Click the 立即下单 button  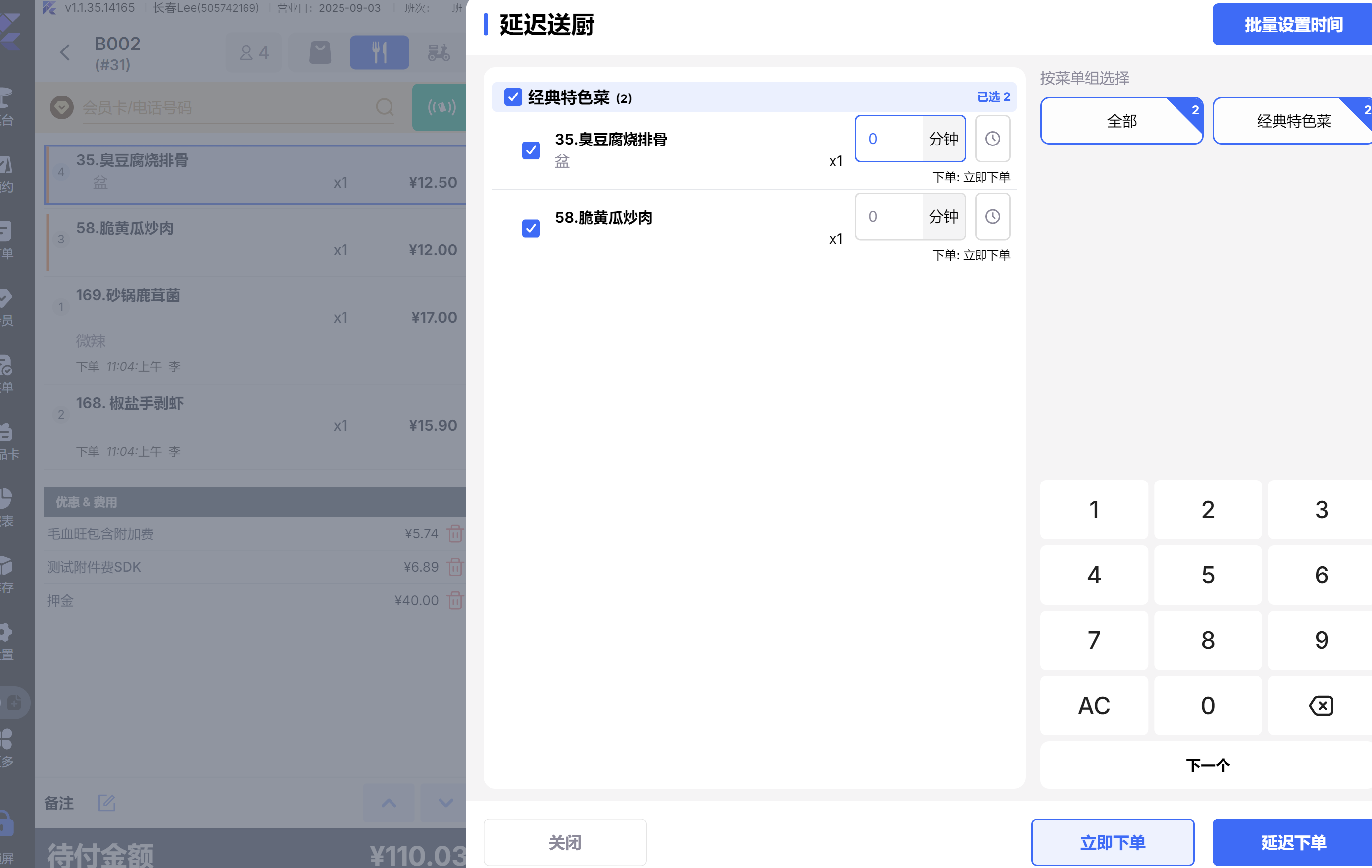click(x=1112, y=842)
